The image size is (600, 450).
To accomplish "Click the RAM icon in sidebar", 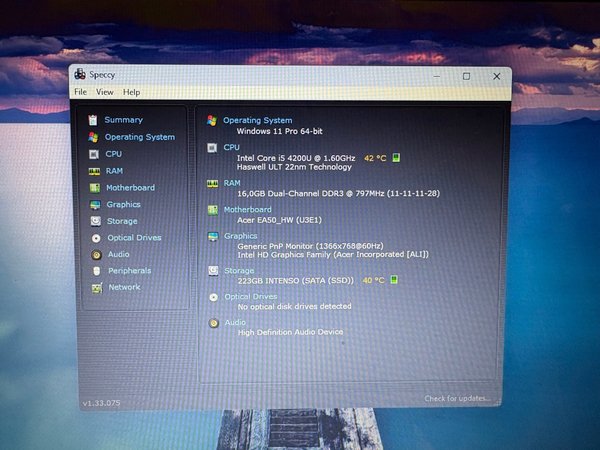I will (x=94, y=171).
